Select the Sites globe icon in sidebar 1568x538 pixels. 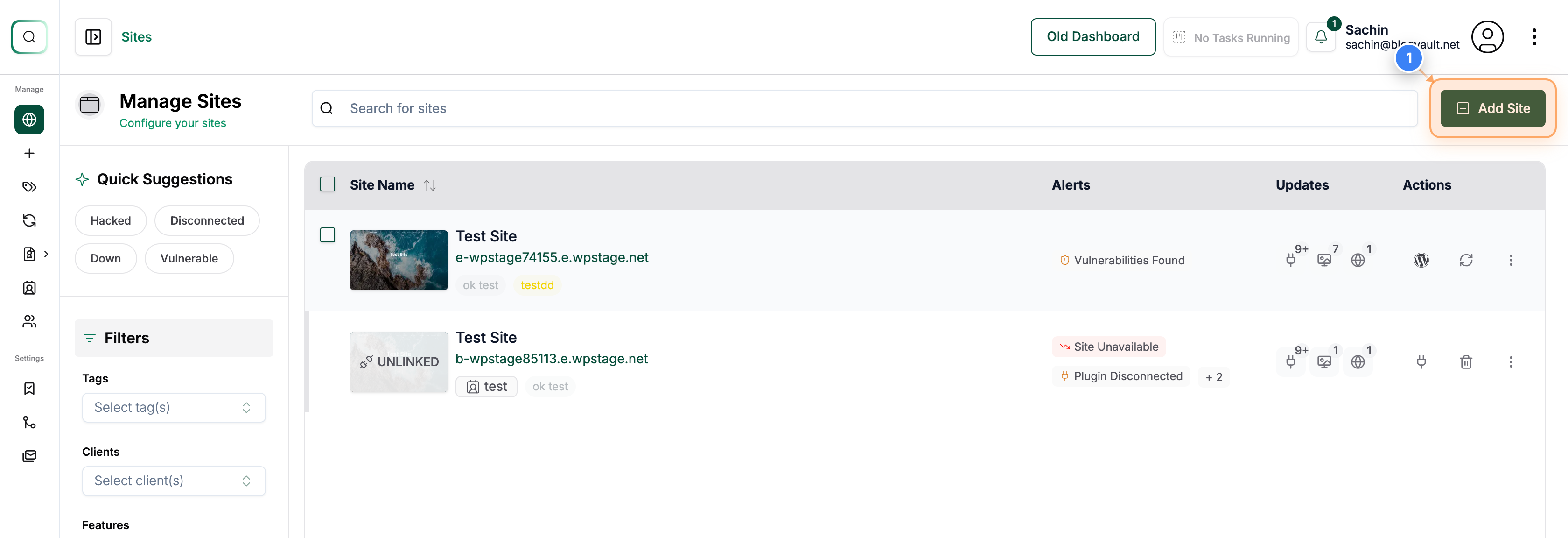[29, 120]
